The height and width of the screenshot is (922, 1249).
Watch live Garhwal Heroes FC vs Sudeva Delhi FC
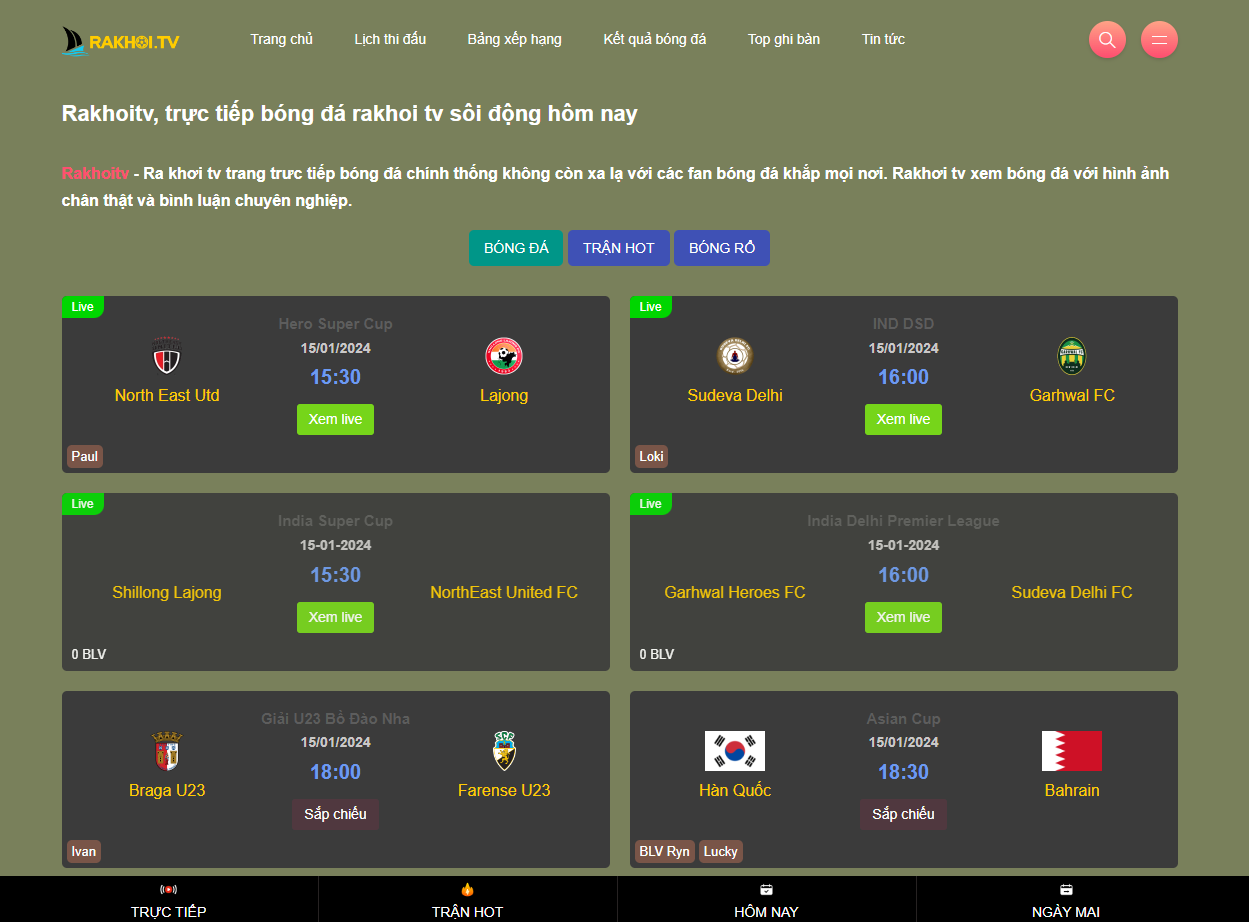(903, 617)
